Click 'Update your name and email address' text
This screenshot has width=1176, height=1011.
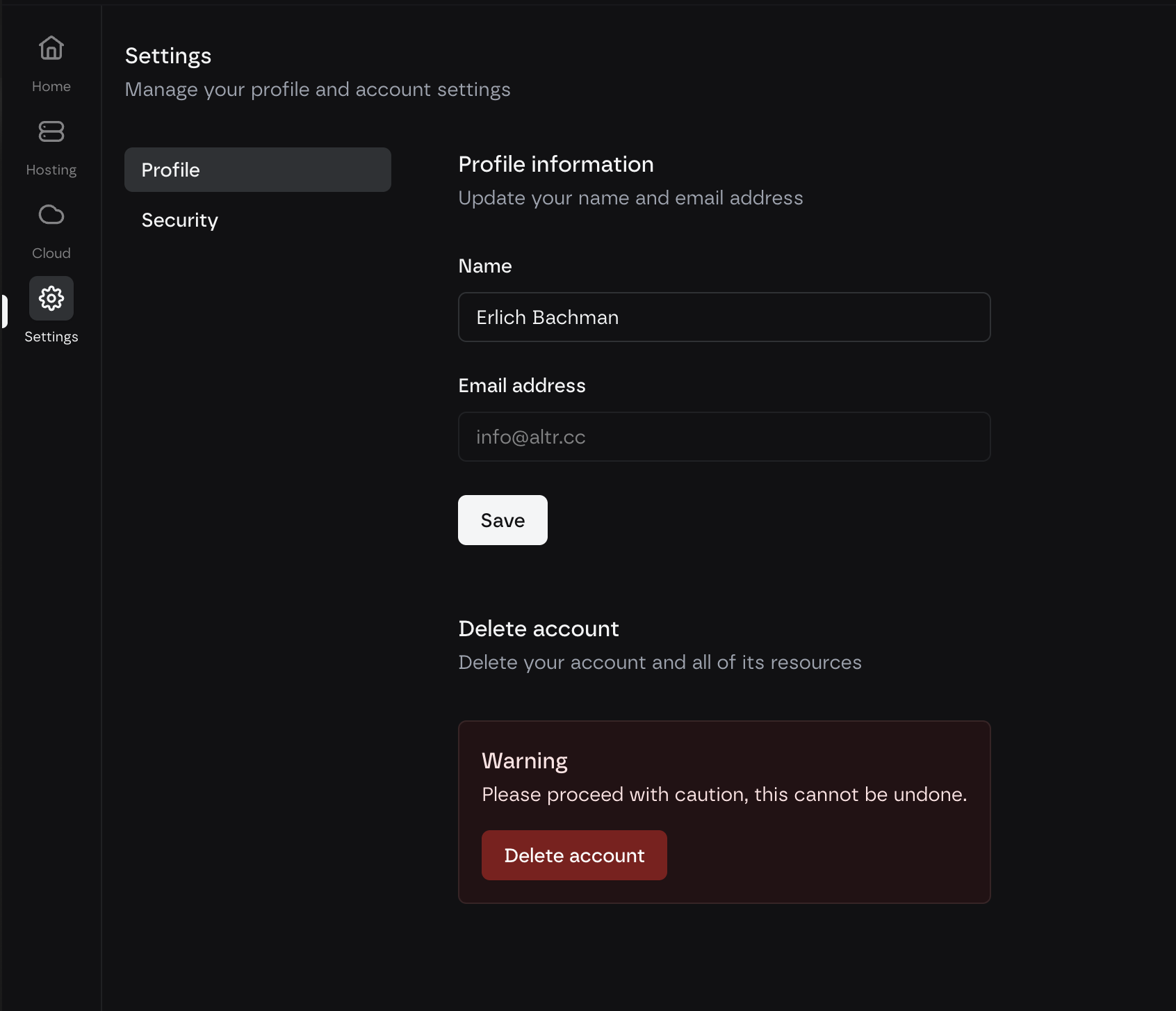pyautogui.click(x=630, y=197)
